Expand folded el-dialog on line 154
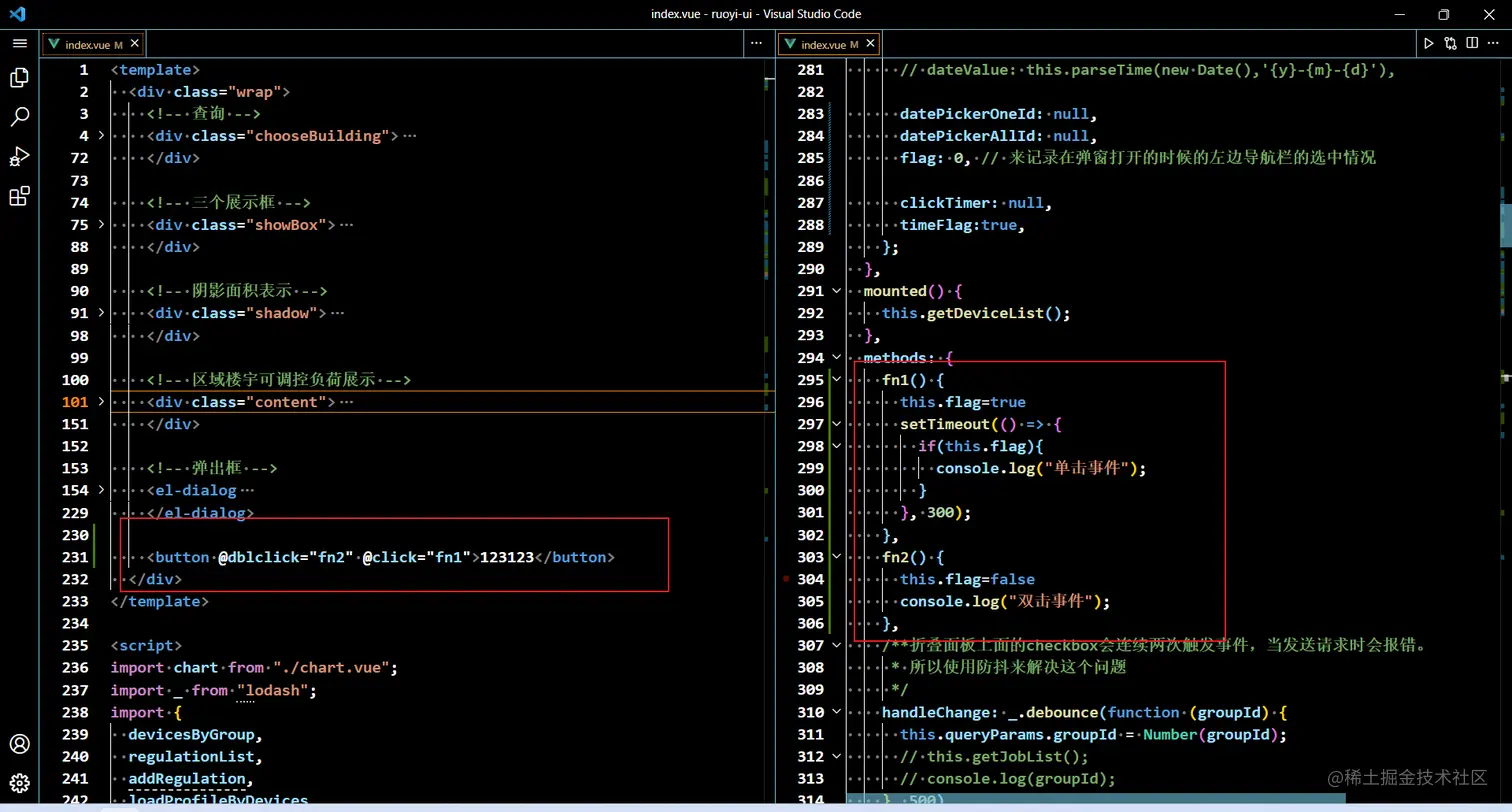Screen dimensions: 1512x812 point(101,490)
